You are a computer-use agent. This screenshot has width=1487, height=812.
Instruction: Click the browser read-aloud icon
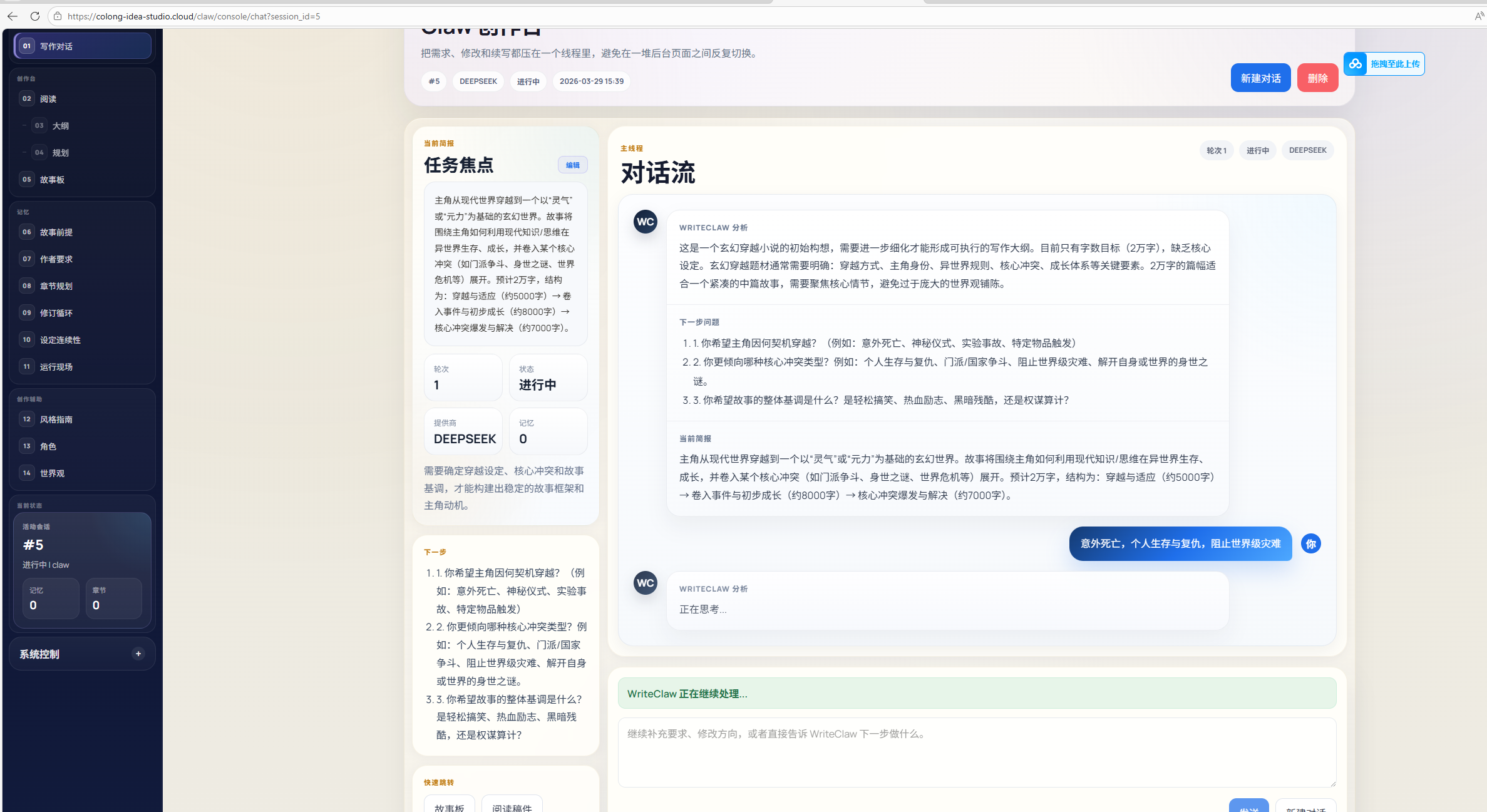pos(1478,16)
